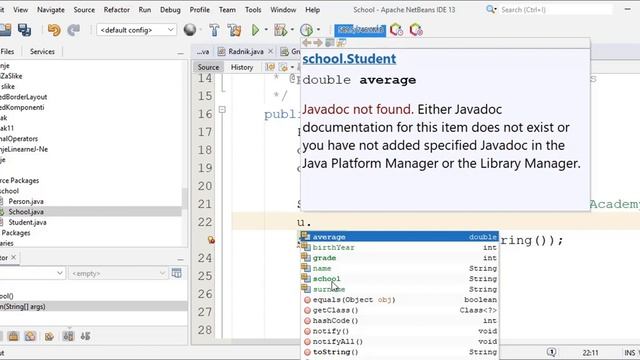Click Clean and Build Project icon
This screenshot has width=640, height=360.
(x=234, y=30)
